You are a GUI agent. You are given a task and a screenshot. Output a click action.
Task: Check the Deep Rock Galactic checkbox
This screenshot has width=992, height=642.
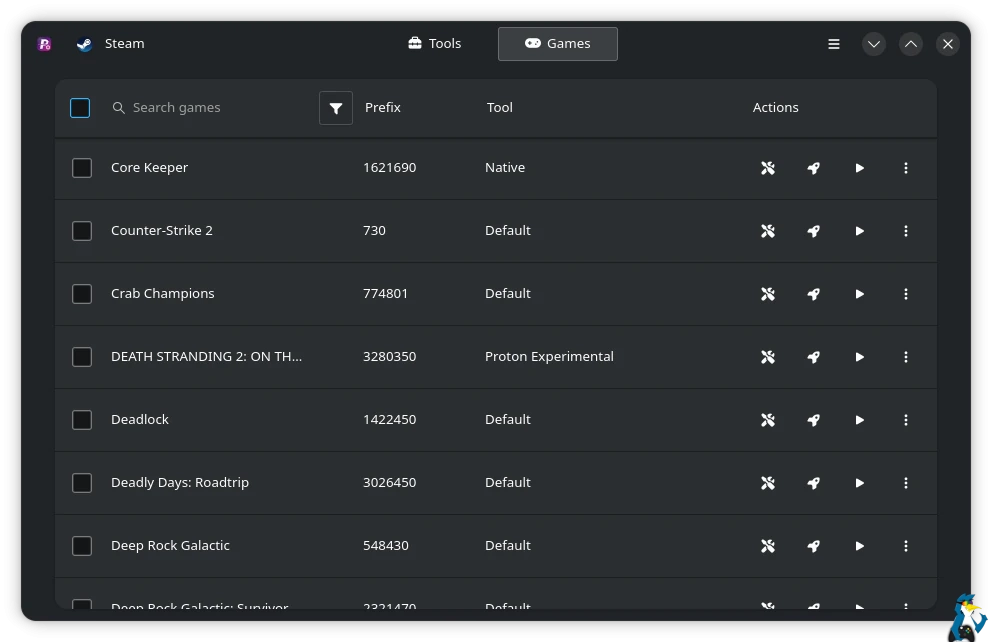coord(82,545)
